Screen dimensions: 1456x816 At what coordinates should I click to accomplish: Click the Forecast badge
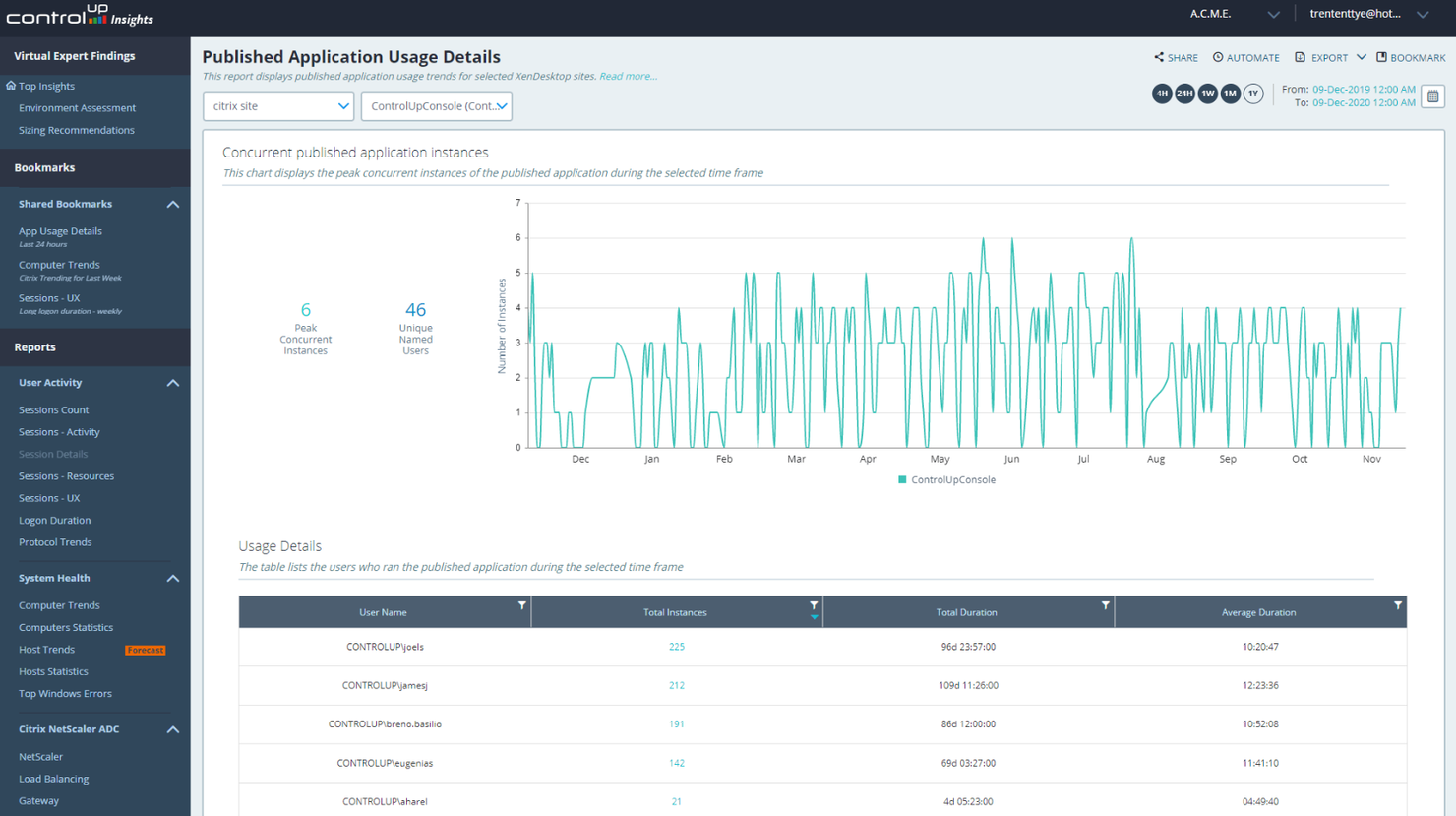tap(146, 651)
